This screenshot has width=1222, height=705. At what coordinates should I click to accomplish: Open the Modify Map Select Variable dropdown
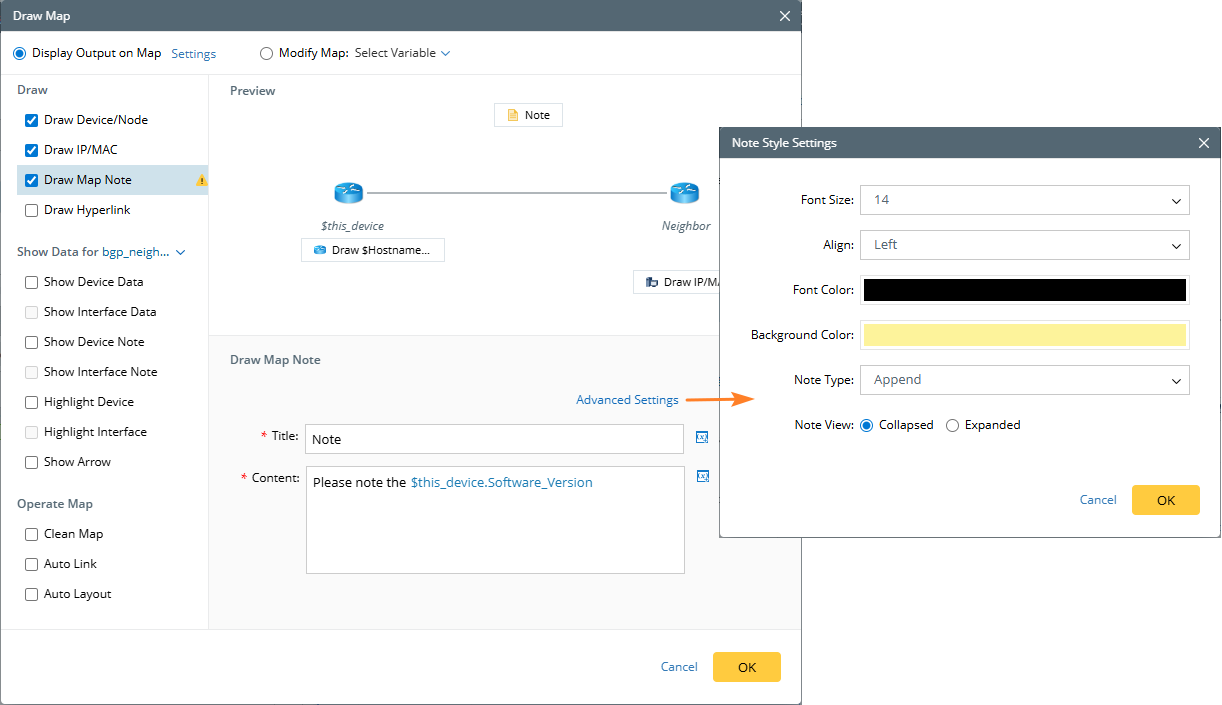click(x=402, y=53)
